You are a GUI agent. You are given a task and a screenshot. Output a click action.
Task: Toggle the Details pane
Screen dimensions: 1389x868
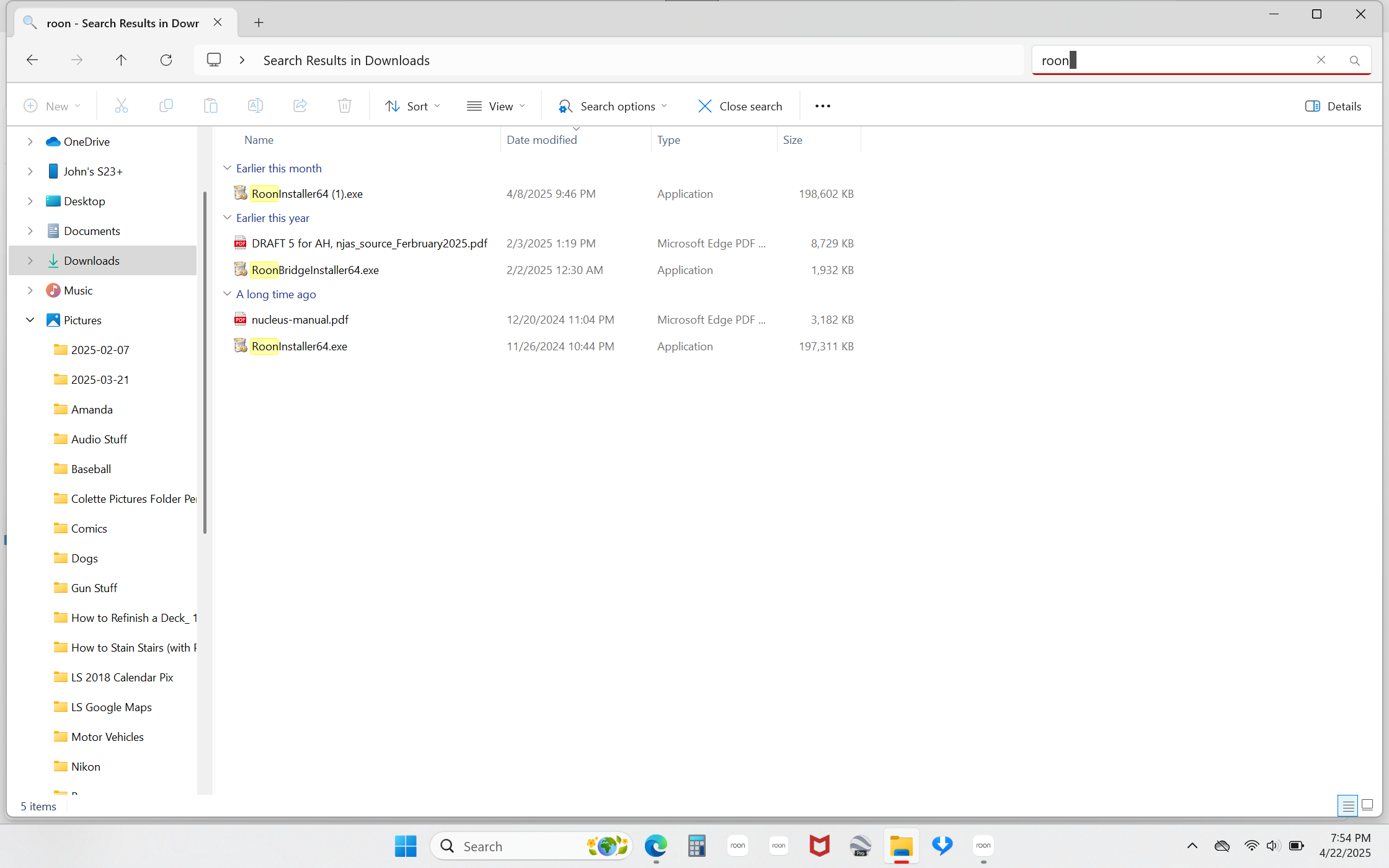coord(1333,106)
